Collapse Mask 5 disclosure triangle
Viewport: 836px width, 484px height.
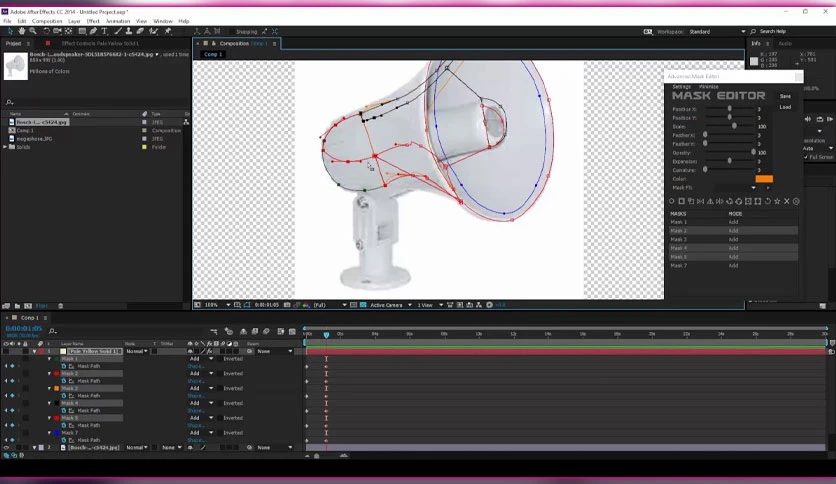(50, 418)
